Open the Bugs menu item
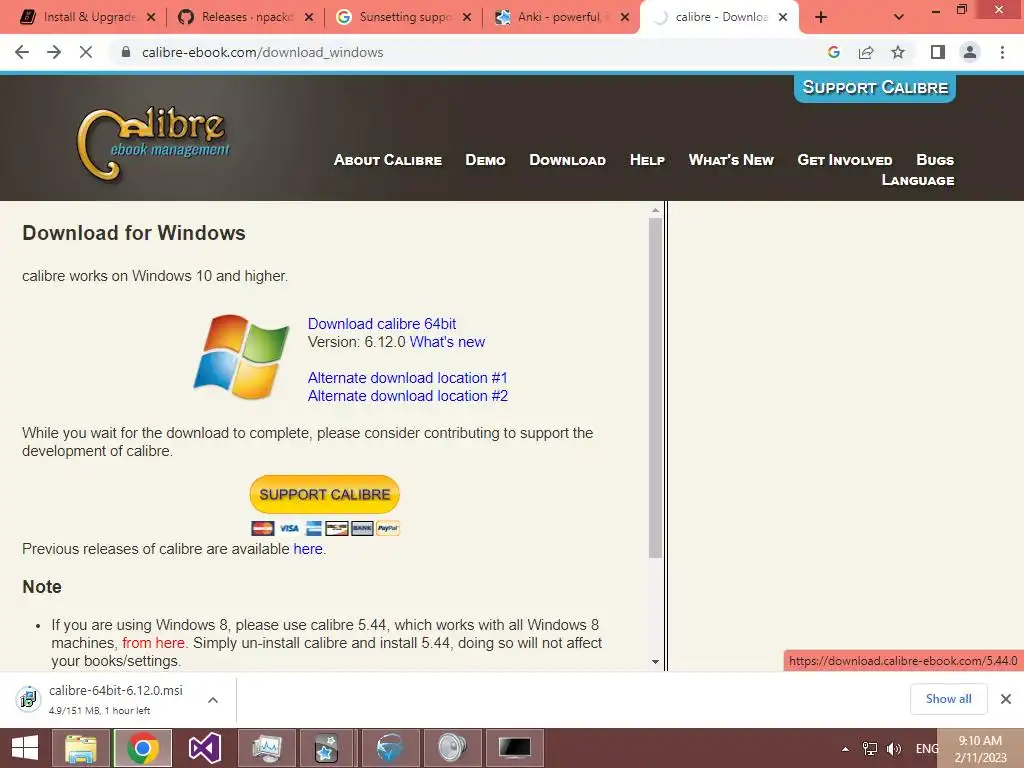The width and height of the screenshot is (1024, 768). 935,160
